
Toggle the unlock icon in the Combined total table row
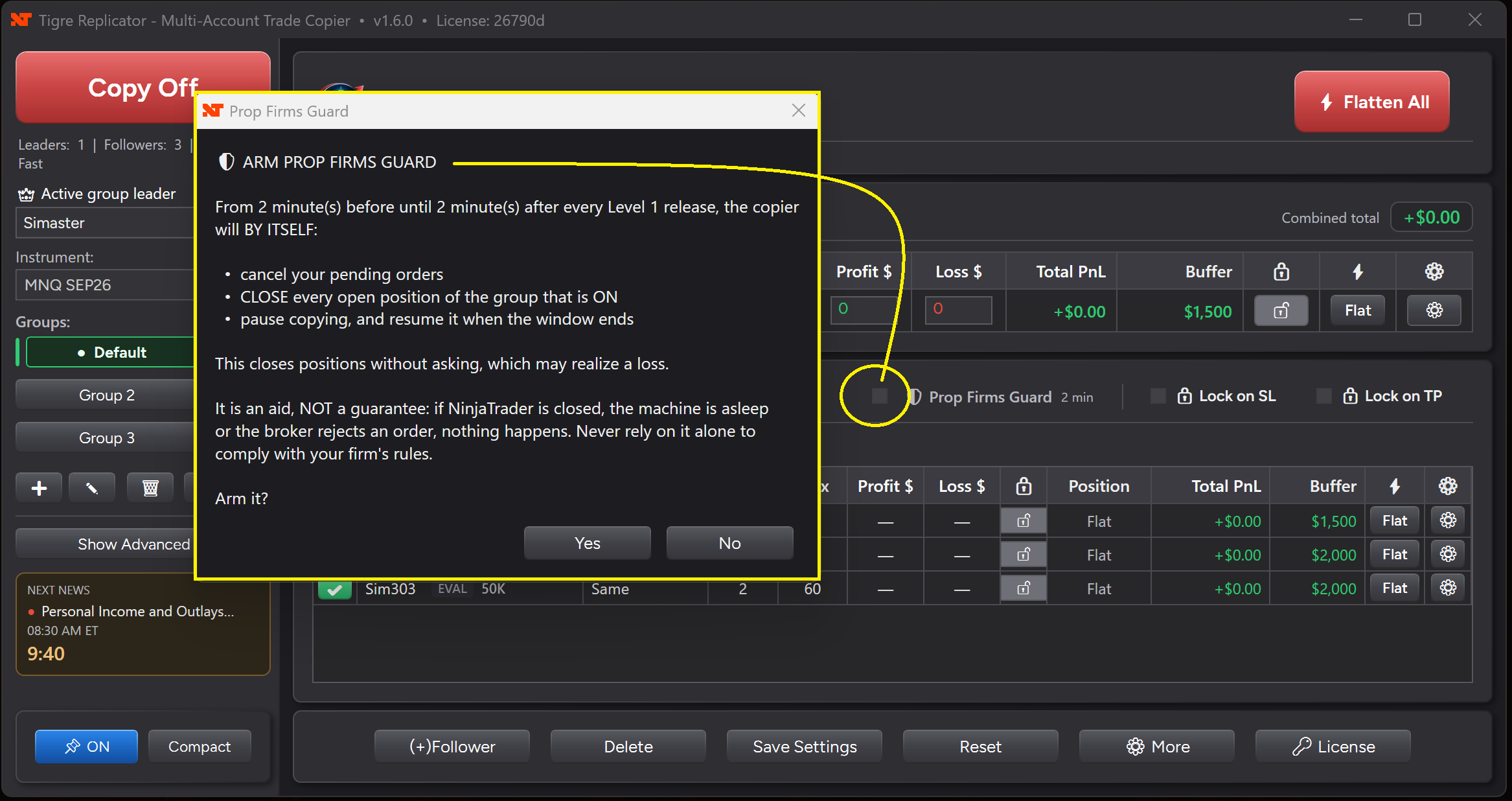point(1281,311)
